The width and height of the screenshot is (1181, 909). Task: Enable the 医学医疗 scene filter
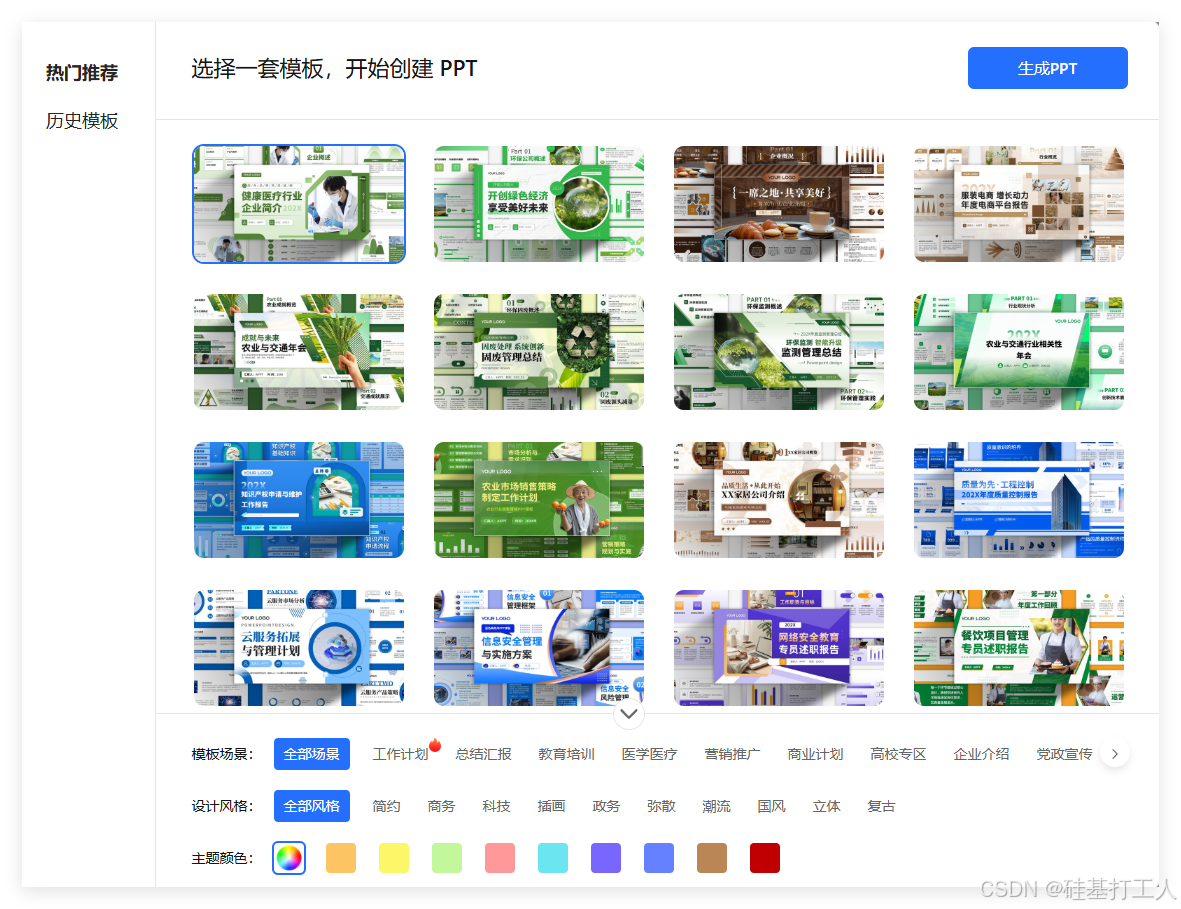(x=649, y=754)
